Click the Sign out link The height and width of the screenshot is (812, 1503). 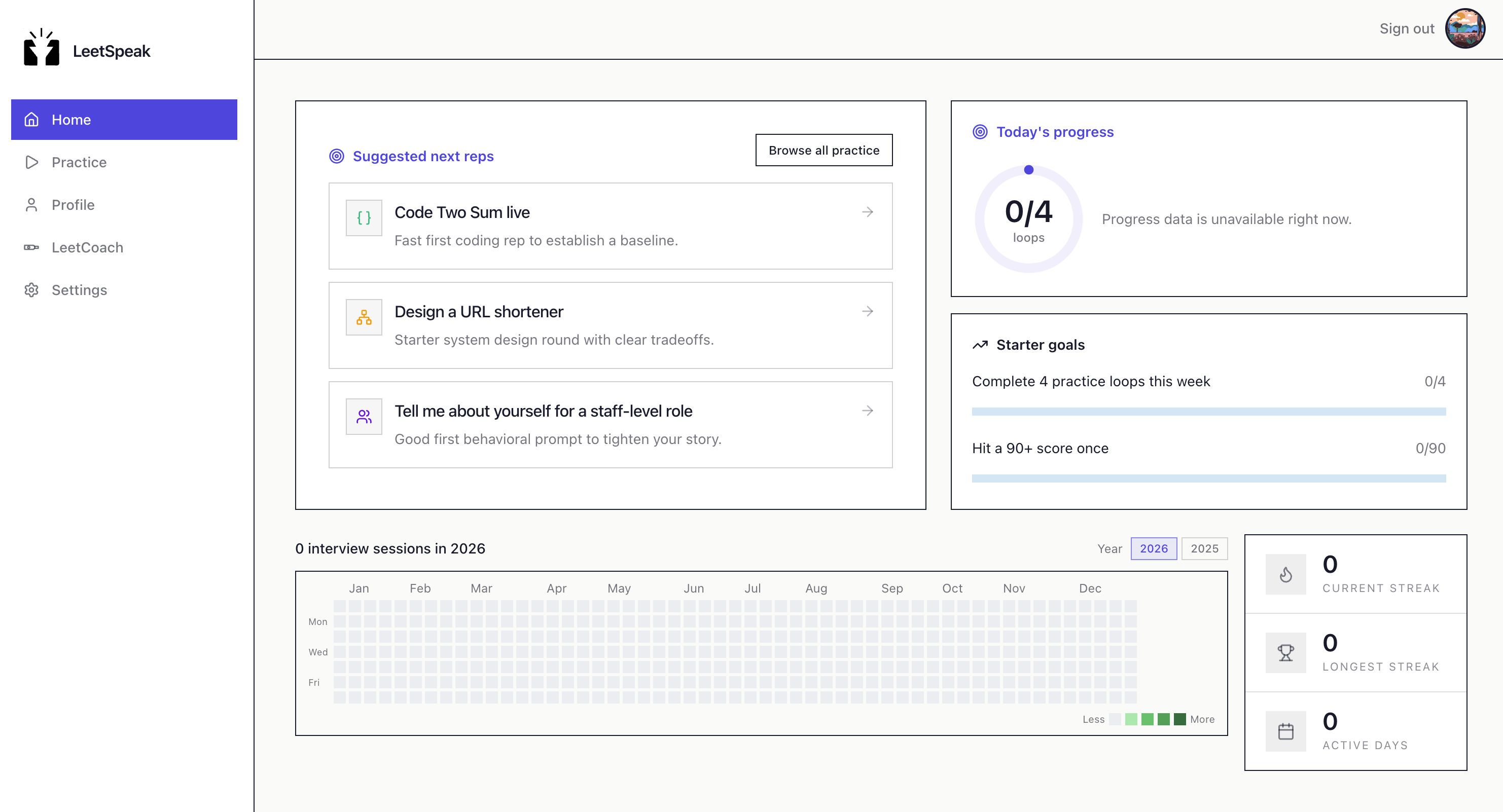(x=1406, y=28)
